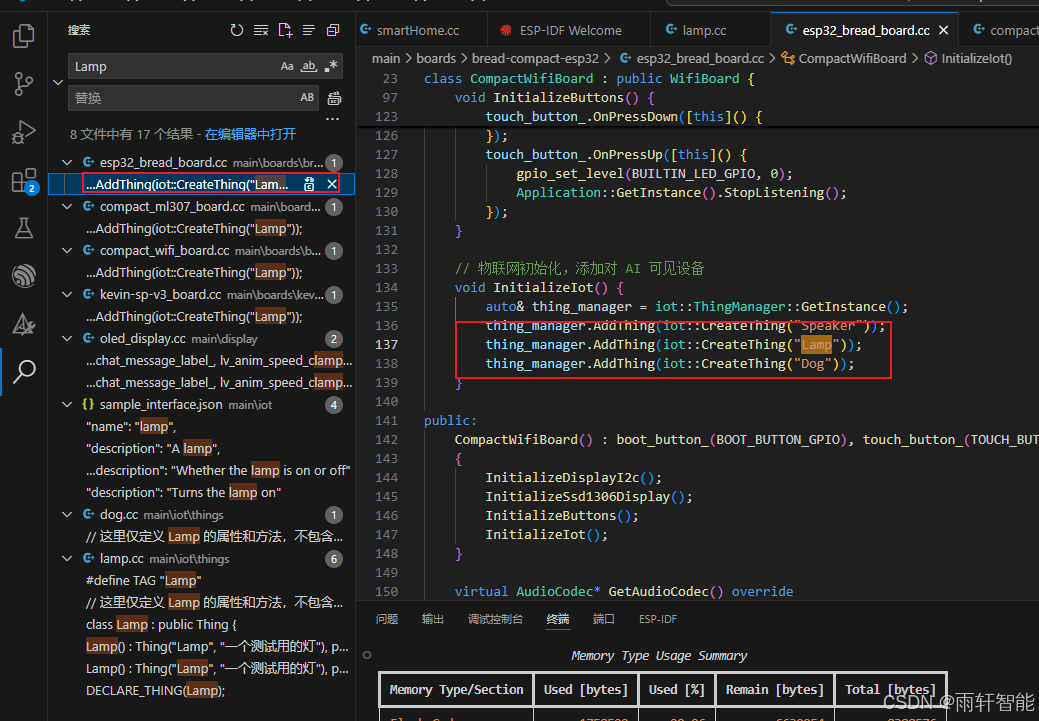Viewport: 1039px width, 721px height.
Task: Collapse kevin-sp-v3_board.cc results
Action: 67,294
